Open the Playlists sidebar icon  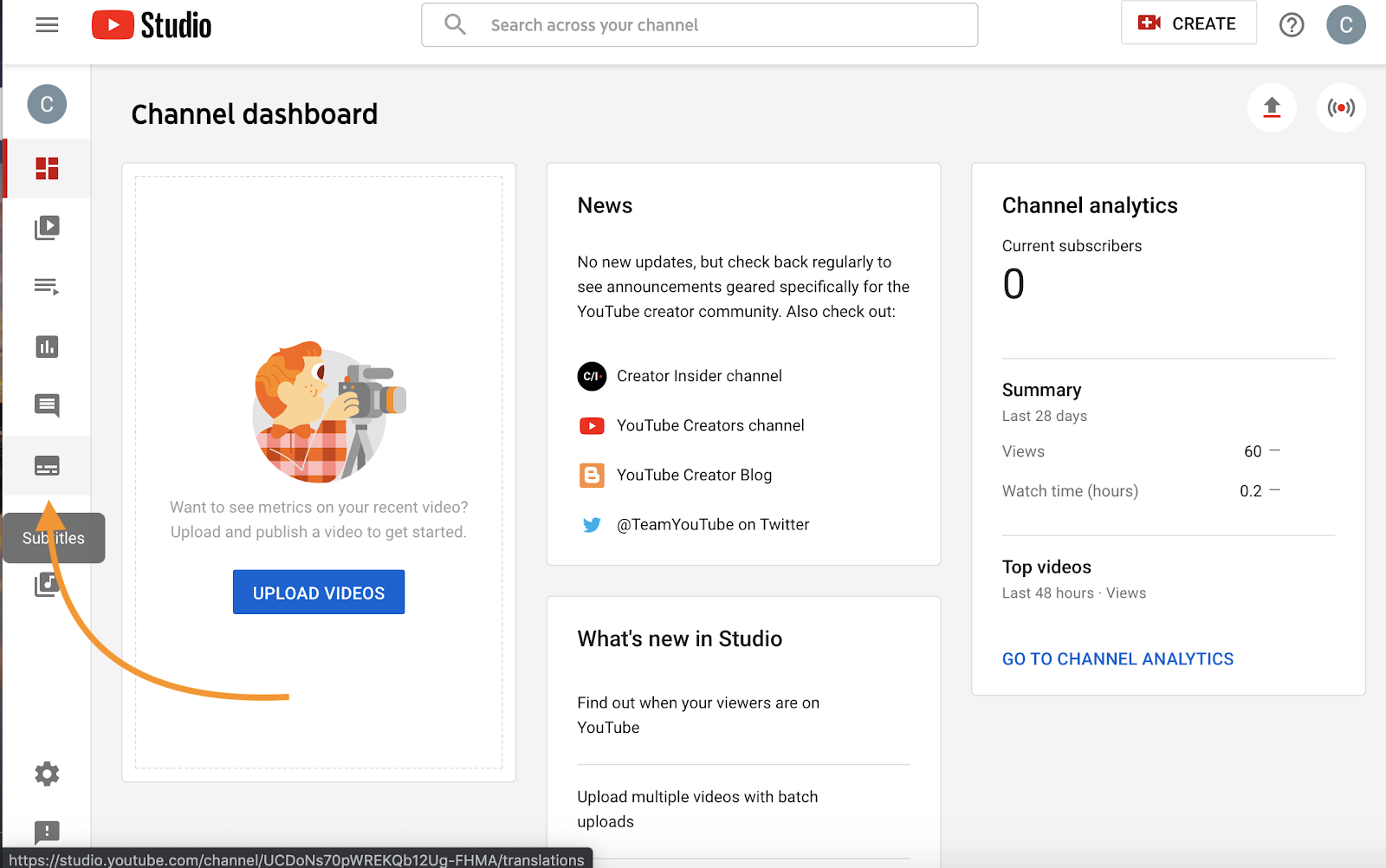click(47, 287)
